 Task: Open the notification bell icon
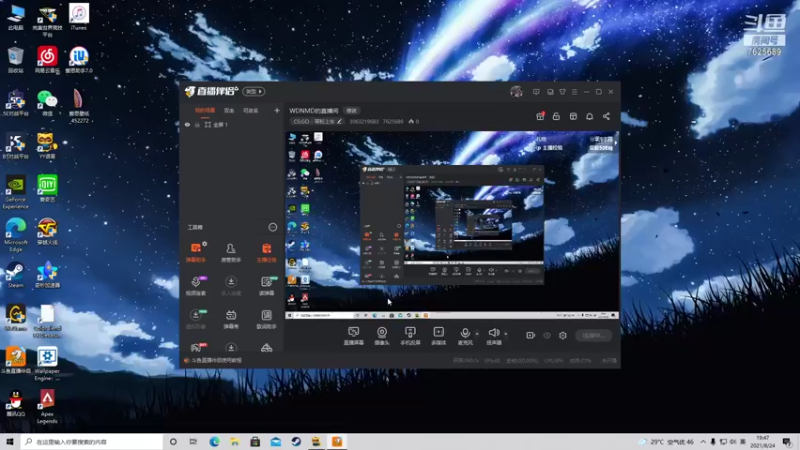[x=589, y=116]
